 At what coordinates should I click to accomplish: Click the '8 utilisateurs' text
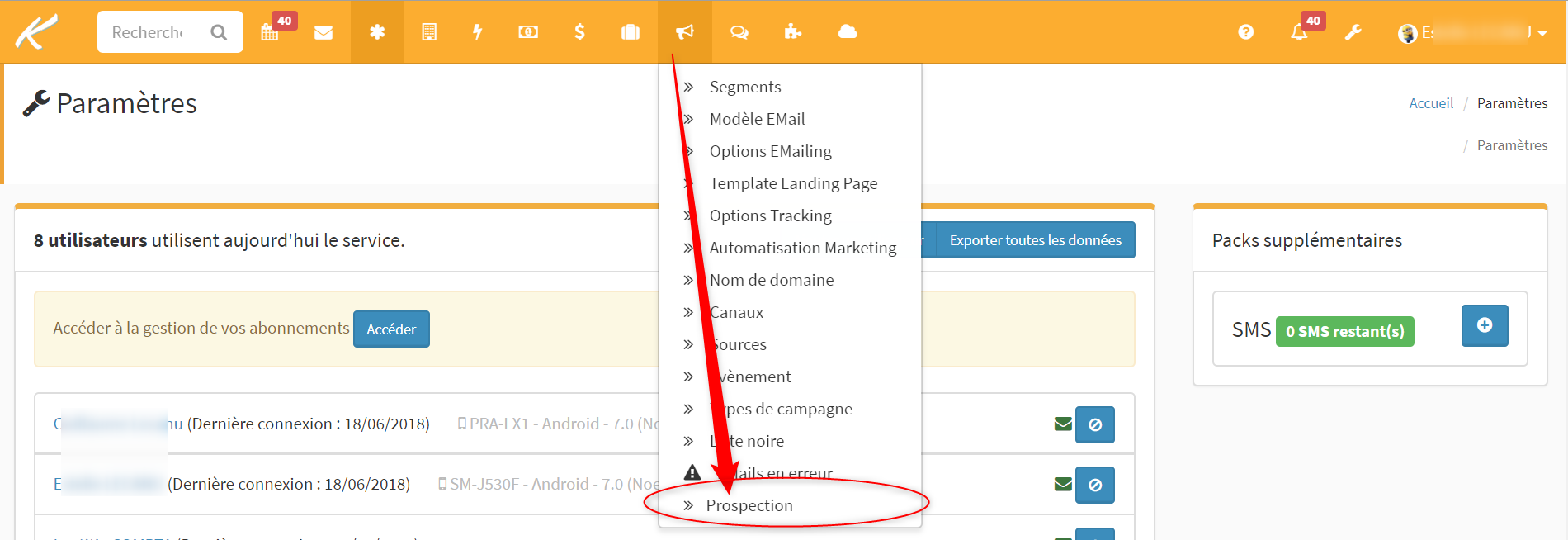point(91,240)
